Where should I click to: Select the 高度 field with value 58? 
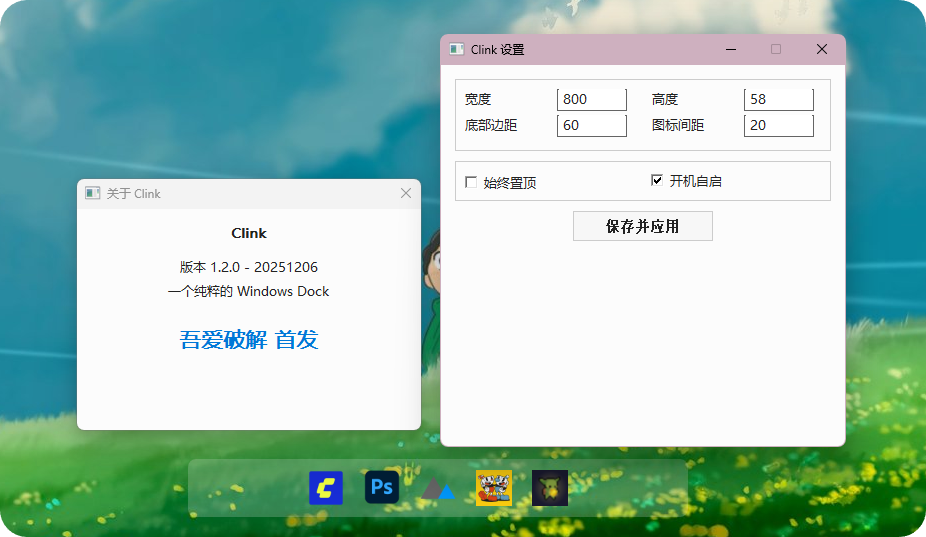[778, 99]
